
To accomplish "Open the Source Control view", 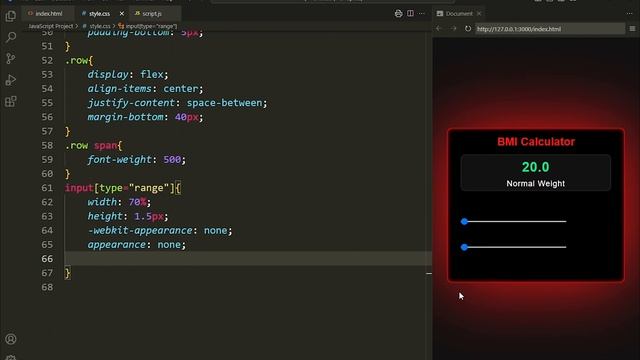I will [x=11, y=59].
